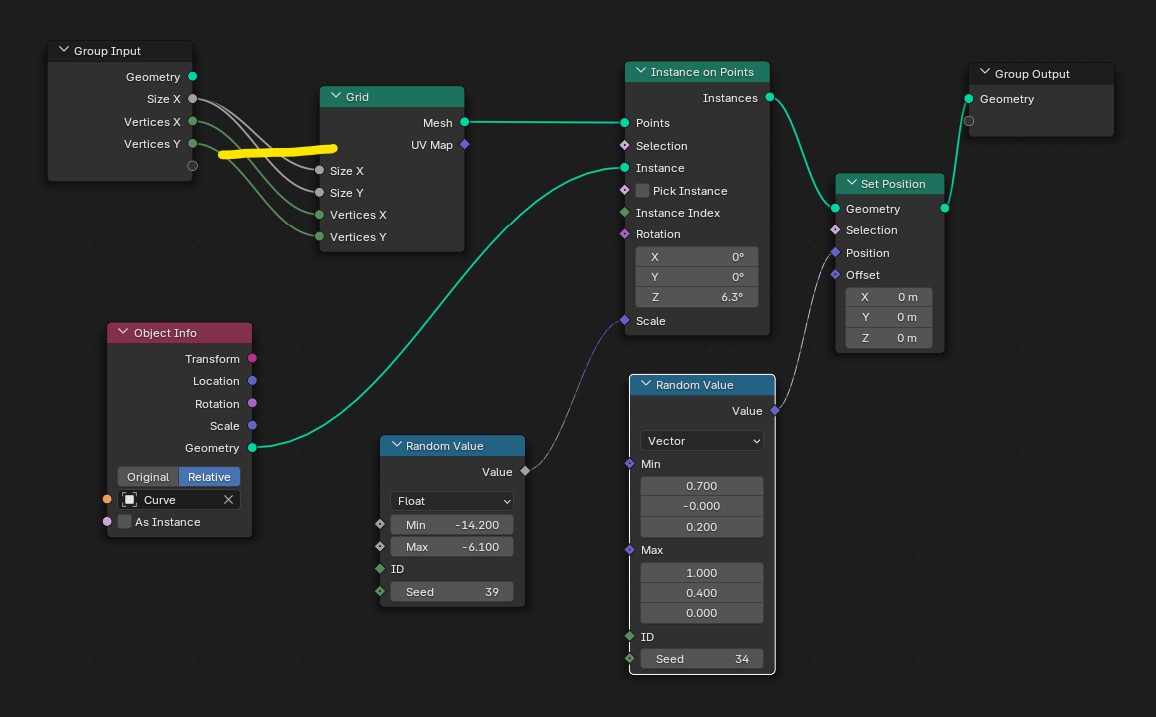Click the Object Info Geometry output socket
Viewport: 1156px width, 717px height.
click(x=252, y=448)
